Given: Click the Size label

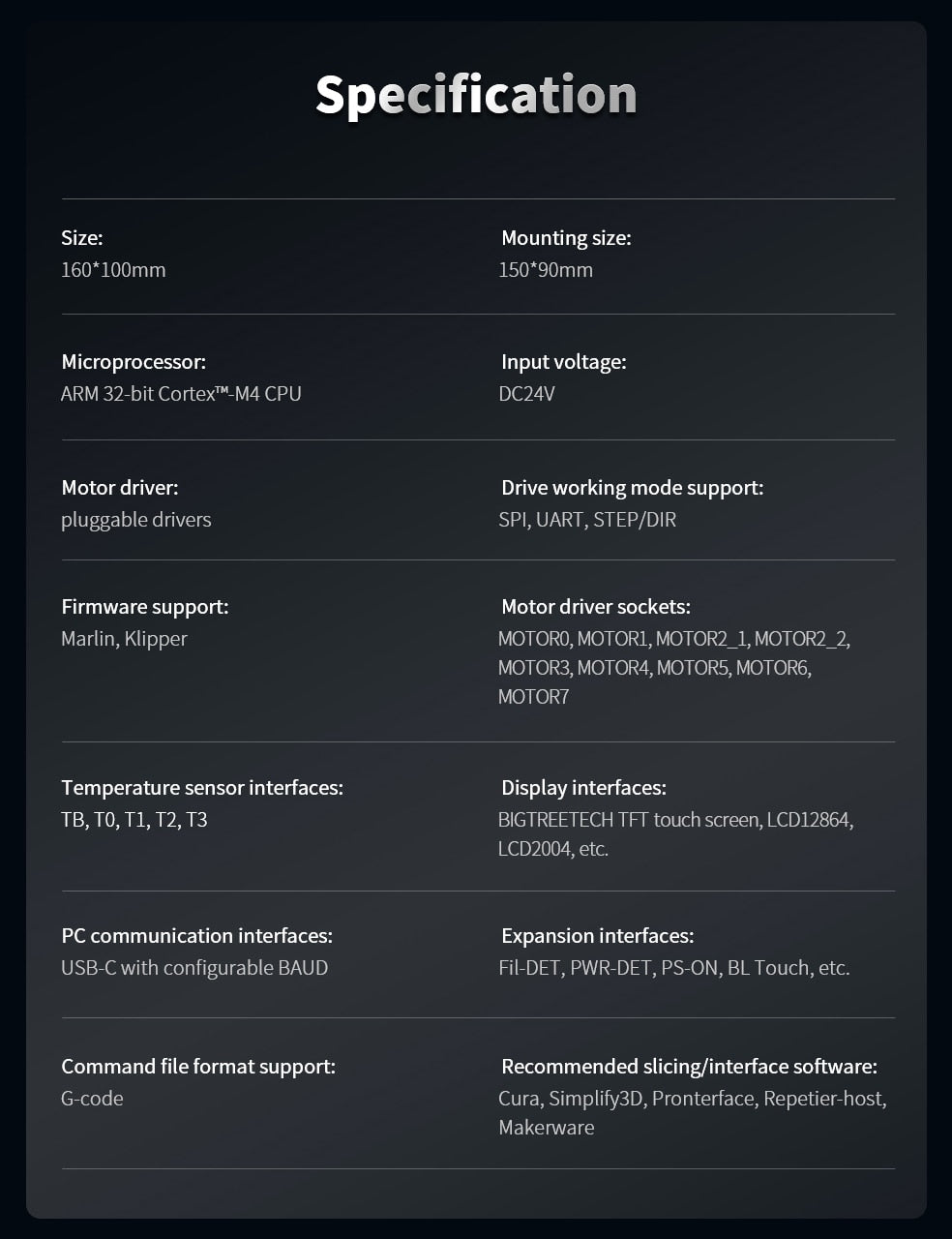Looking at the screenshot, I should (82, 238).
